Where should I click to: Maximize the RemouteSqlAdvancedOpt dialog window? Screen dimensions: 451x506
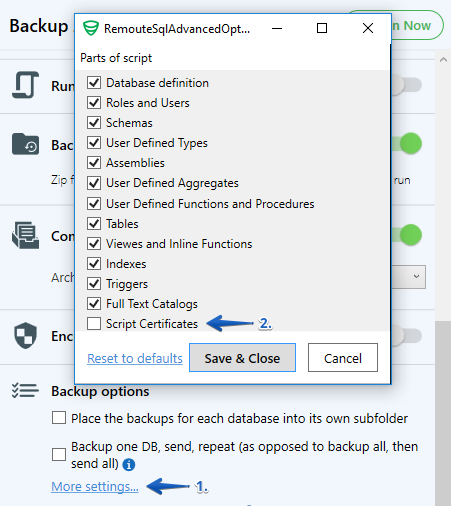click(322, 28)
